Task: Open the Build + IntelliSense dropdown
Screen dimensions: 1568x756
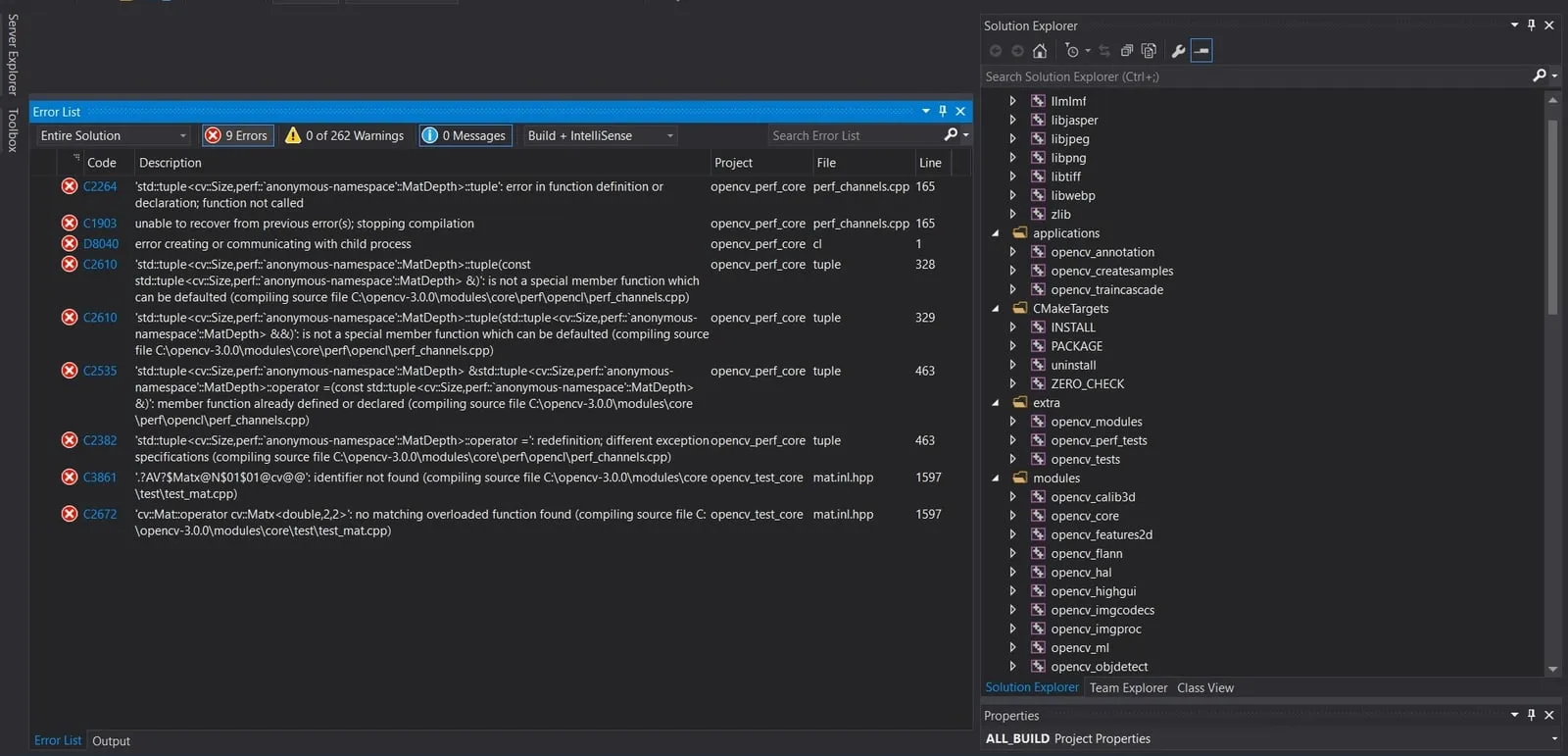Action: pos(601,135)
